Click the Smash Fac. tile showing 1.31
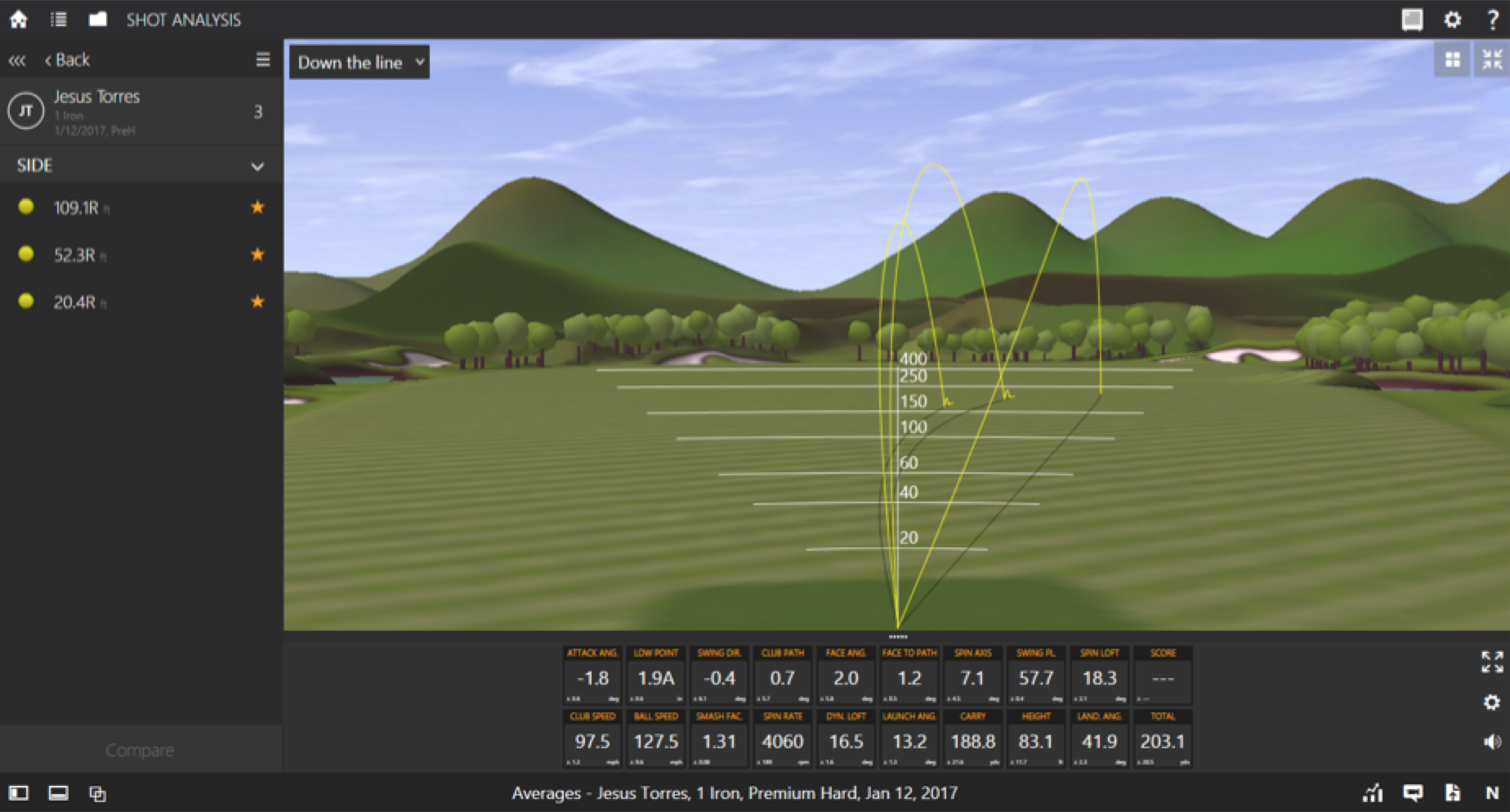The height and width of the screenshot is (812, 1510). click(x=719, y=739)
